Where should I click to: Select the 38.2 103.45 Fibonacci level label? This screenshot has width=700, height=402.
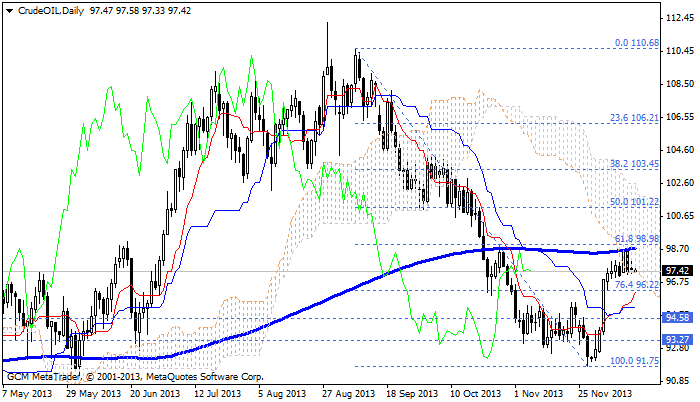point(634,162)
